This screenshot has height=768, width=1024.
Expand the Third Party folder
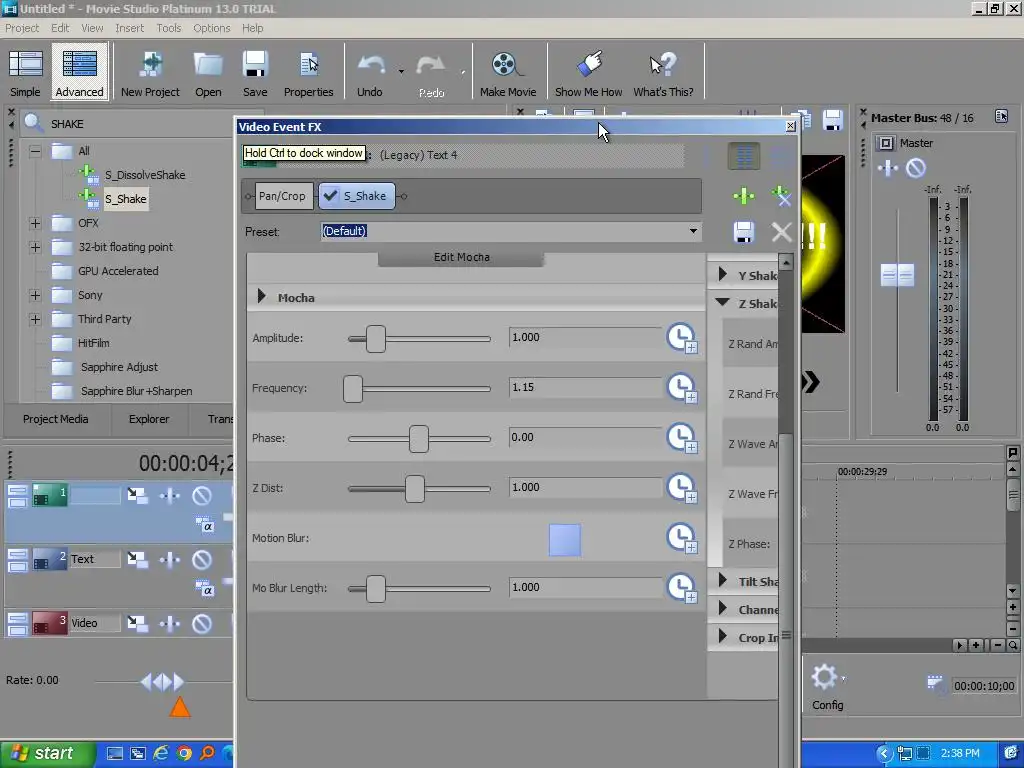35,319
